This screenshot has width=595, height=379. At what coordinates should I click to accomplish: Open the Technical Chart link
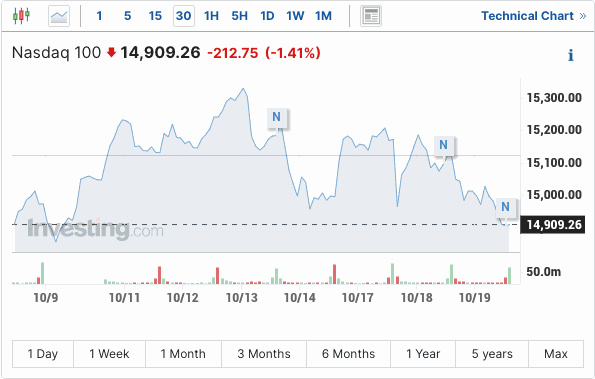pos(534,16)
